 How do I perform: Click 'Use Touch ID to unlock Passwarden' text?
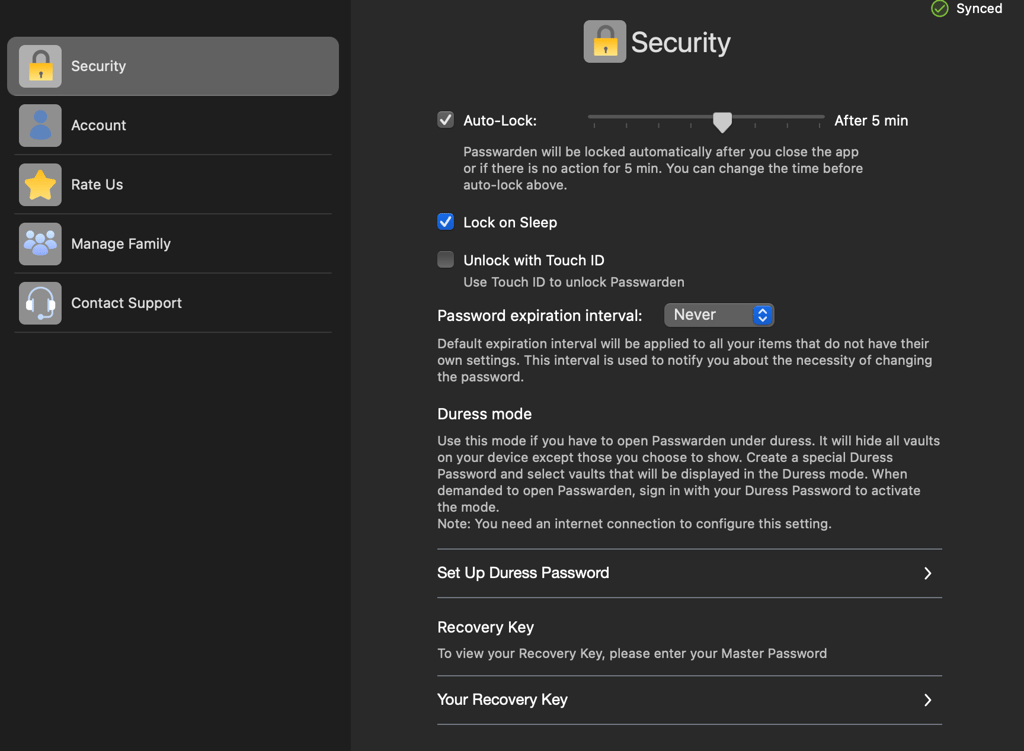[573, 282]
